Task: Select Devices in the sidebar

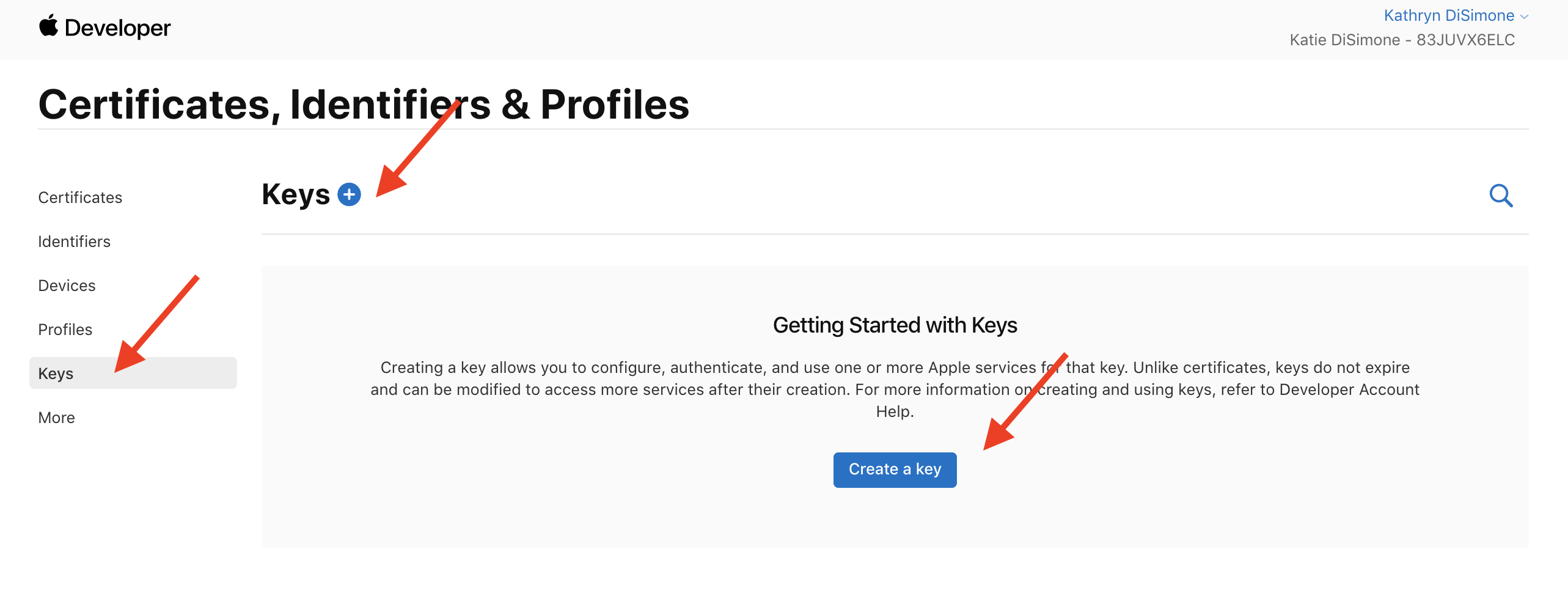Action: 67,285
